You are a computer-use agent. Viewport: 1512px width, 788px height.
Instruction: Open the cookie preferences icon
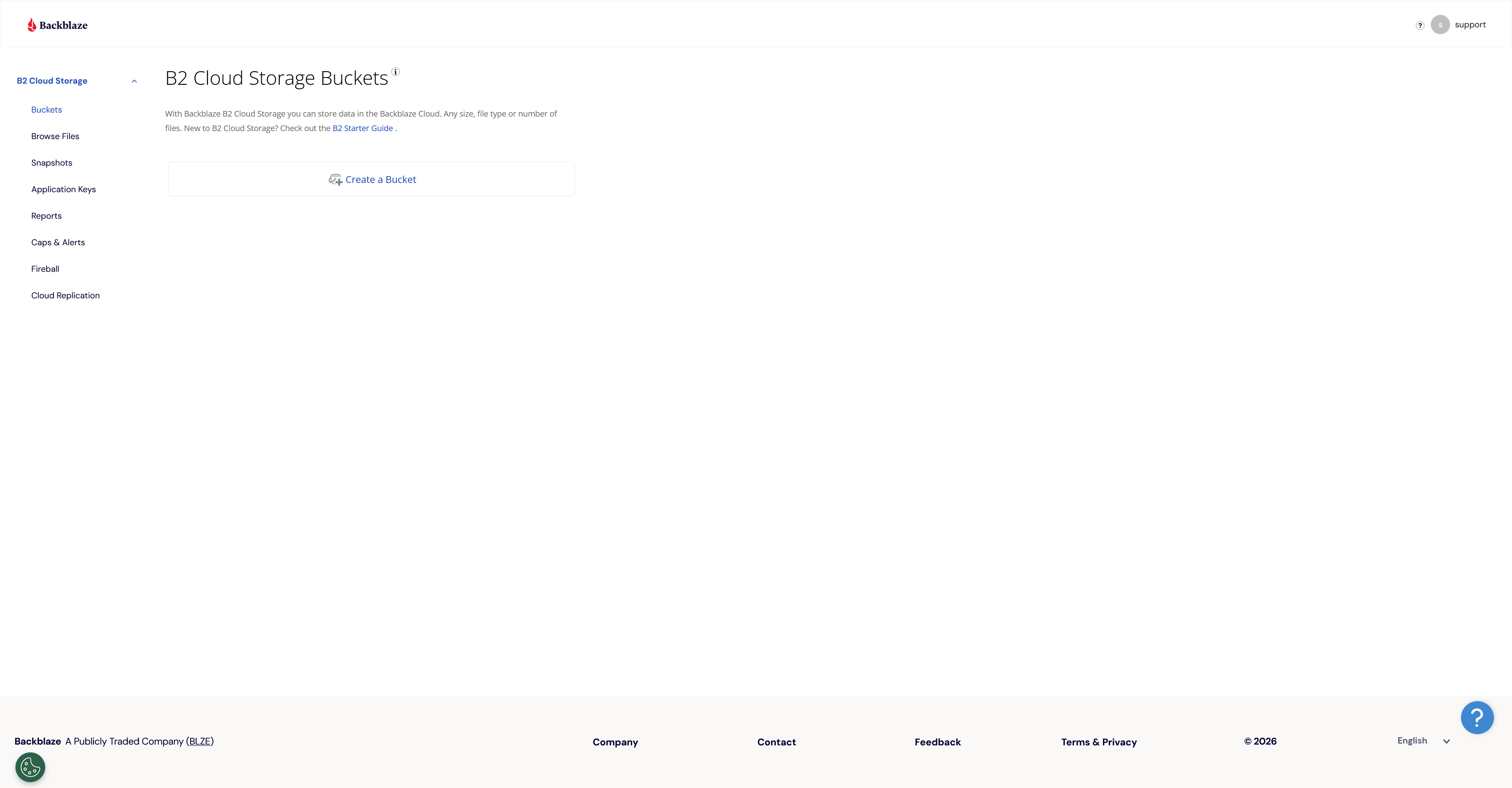[30, 767]
